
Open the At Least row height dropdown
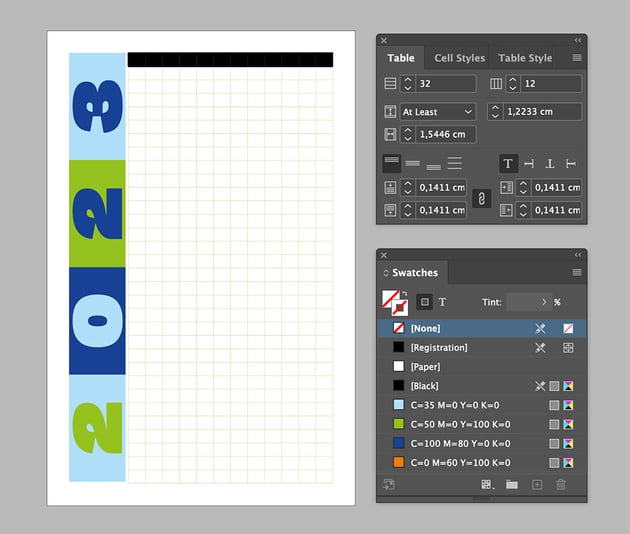[438, 112]
